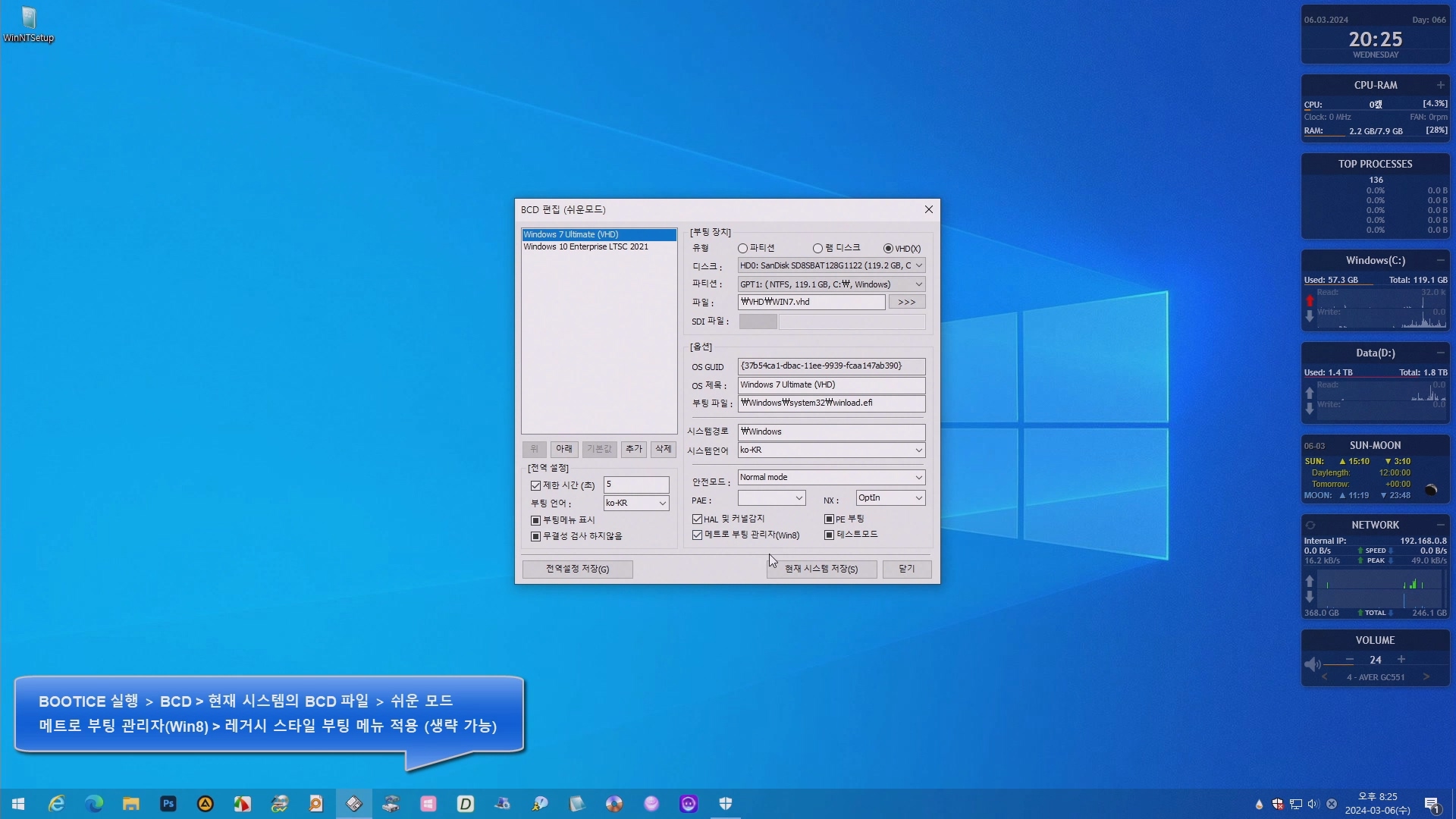Open the notification center icon
Viewport: 1456px width, 819px height.
click(1432, 805)
